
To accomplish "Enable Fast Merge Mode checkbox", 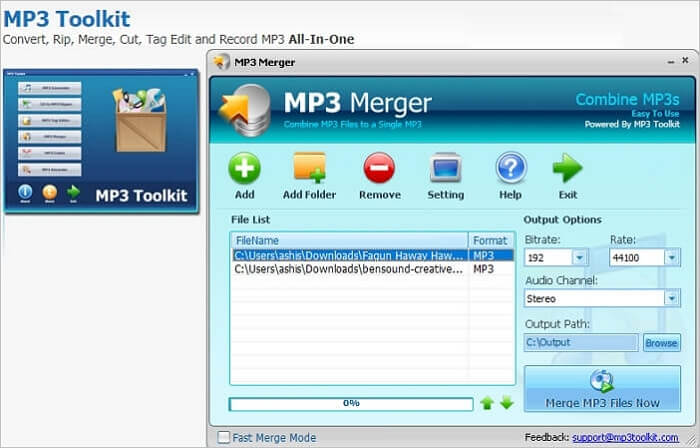I will 223,437.
